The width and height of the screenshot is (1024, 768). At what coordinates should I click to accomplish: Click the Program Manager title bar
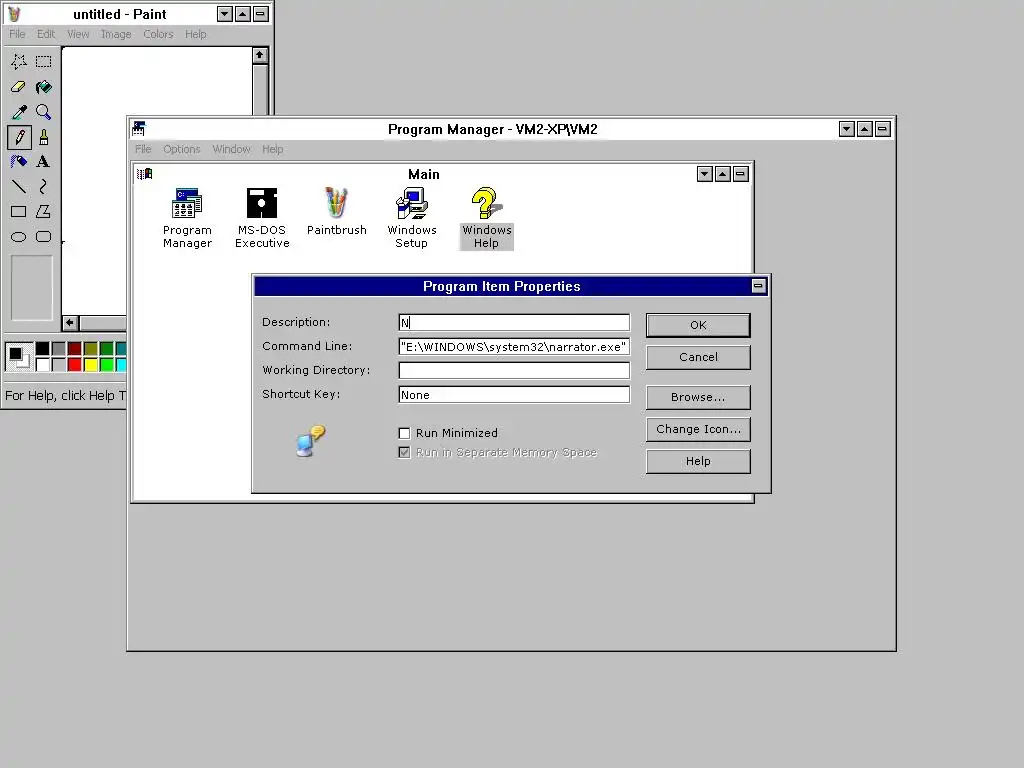point(492,129)
